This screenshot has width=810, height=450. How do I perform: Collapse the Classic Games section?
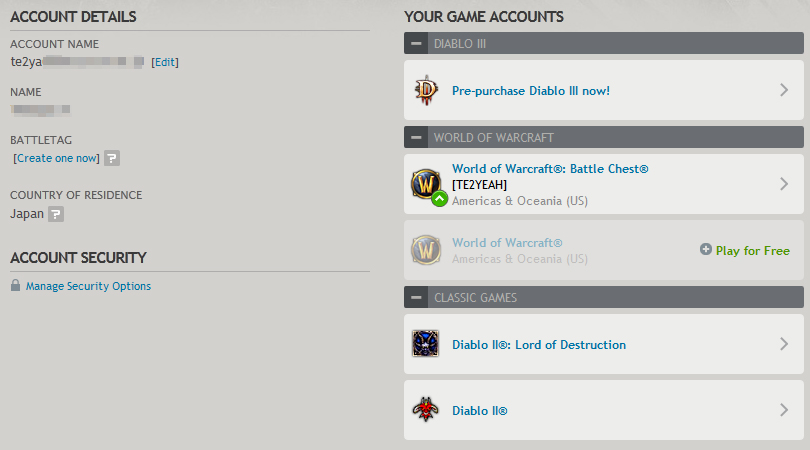416,298
